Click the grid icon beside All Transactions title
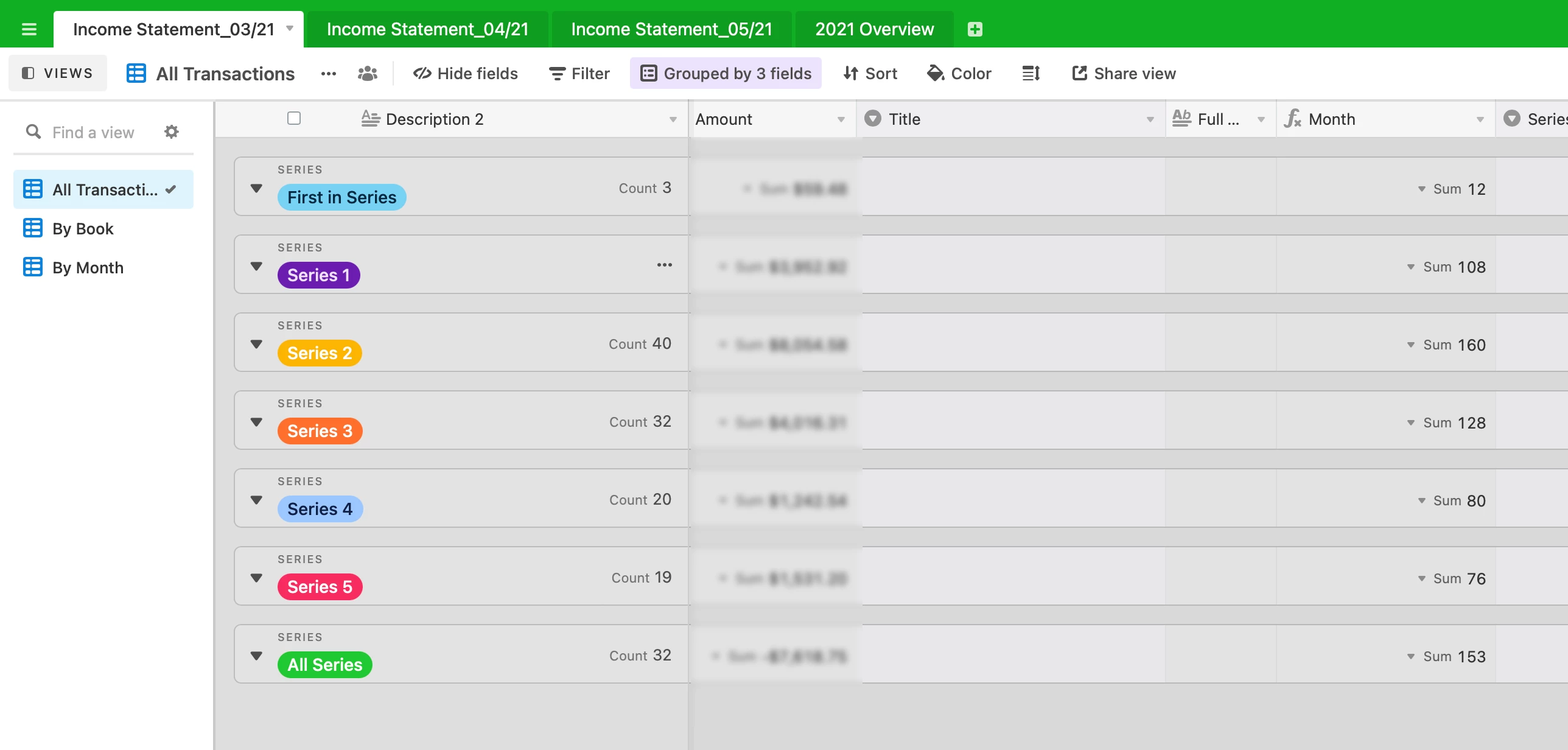 pos(136,73)
